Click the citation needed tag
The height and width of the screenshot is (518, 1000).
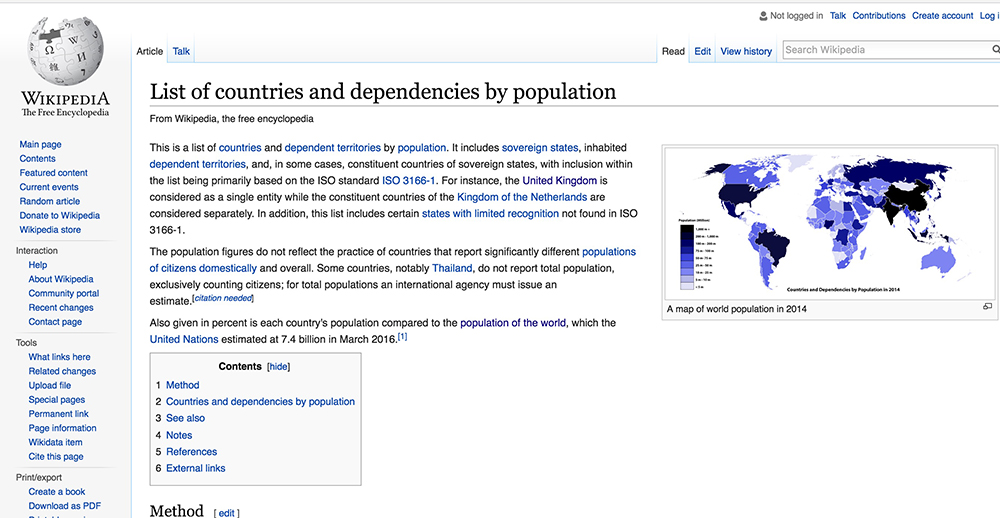[223, 299]
